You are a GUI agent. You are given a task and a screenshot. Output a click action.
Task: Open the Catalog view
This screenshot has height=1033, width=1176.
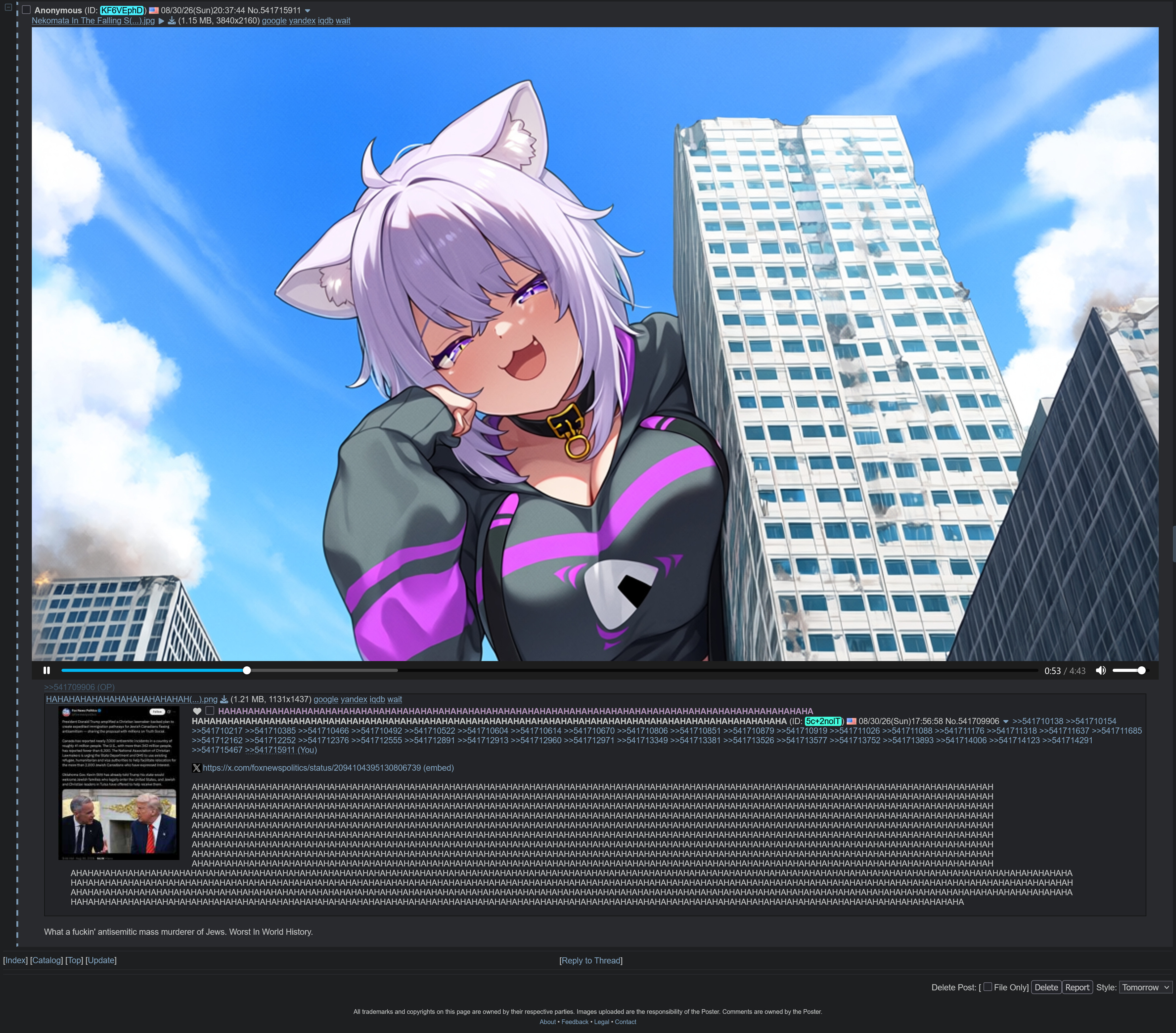click(47, 960)
